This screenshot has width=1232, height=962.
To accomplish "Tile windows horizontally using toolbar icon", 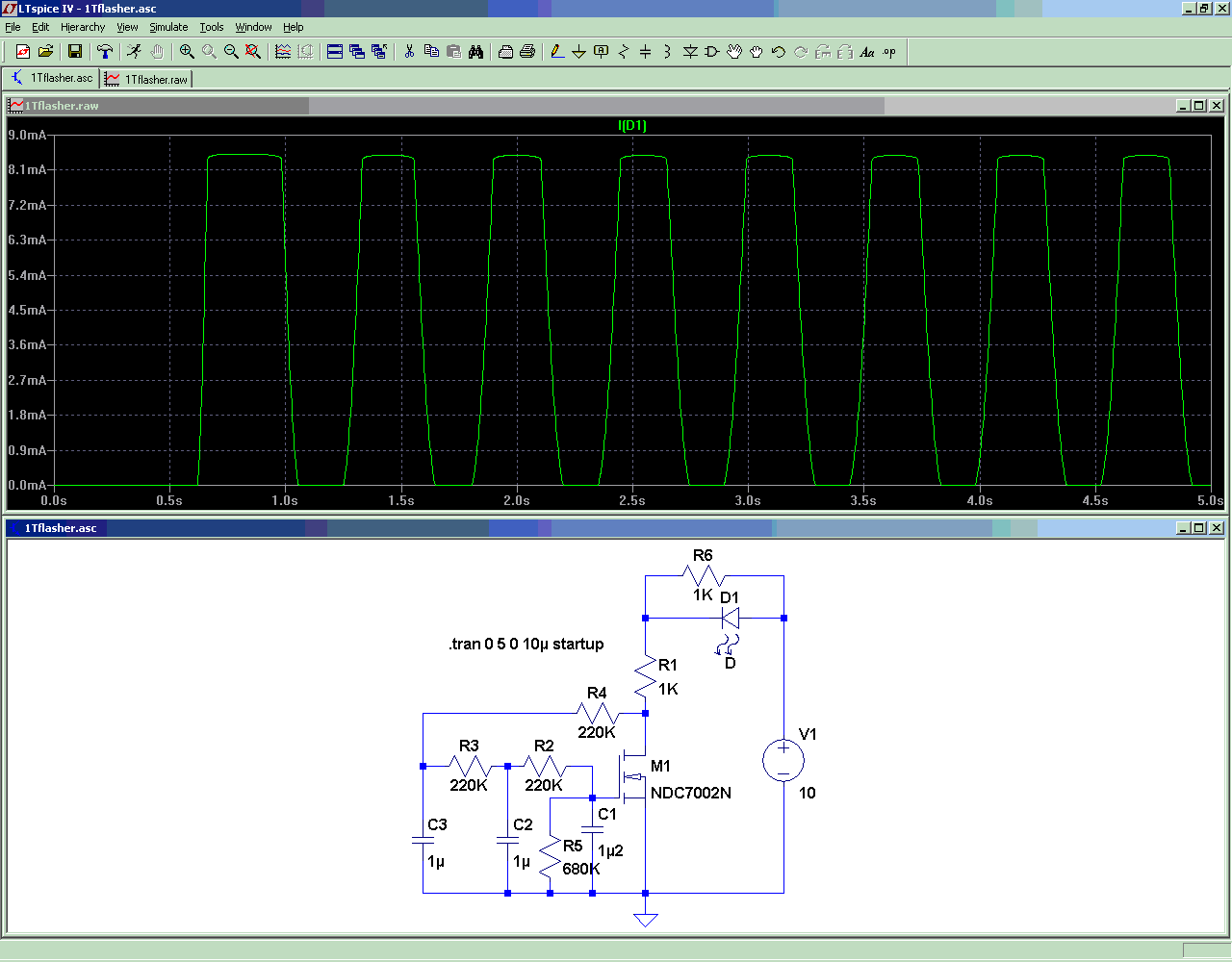I will 335,52.
